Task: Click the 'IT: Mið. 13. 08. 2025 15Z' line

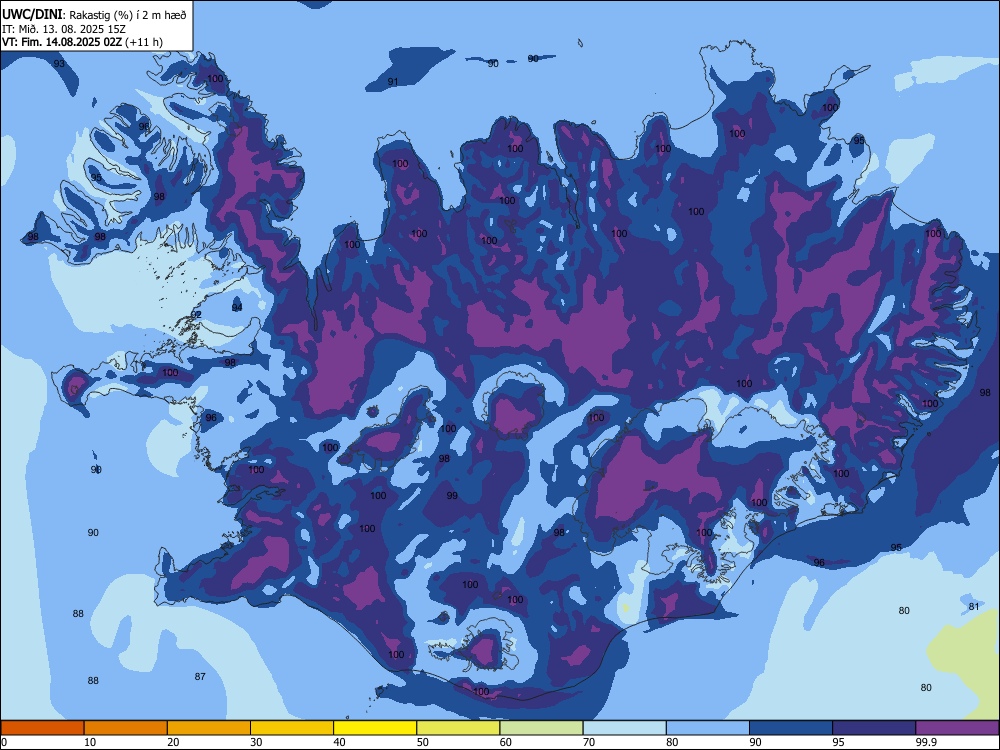Action: (x=63, y=29)
